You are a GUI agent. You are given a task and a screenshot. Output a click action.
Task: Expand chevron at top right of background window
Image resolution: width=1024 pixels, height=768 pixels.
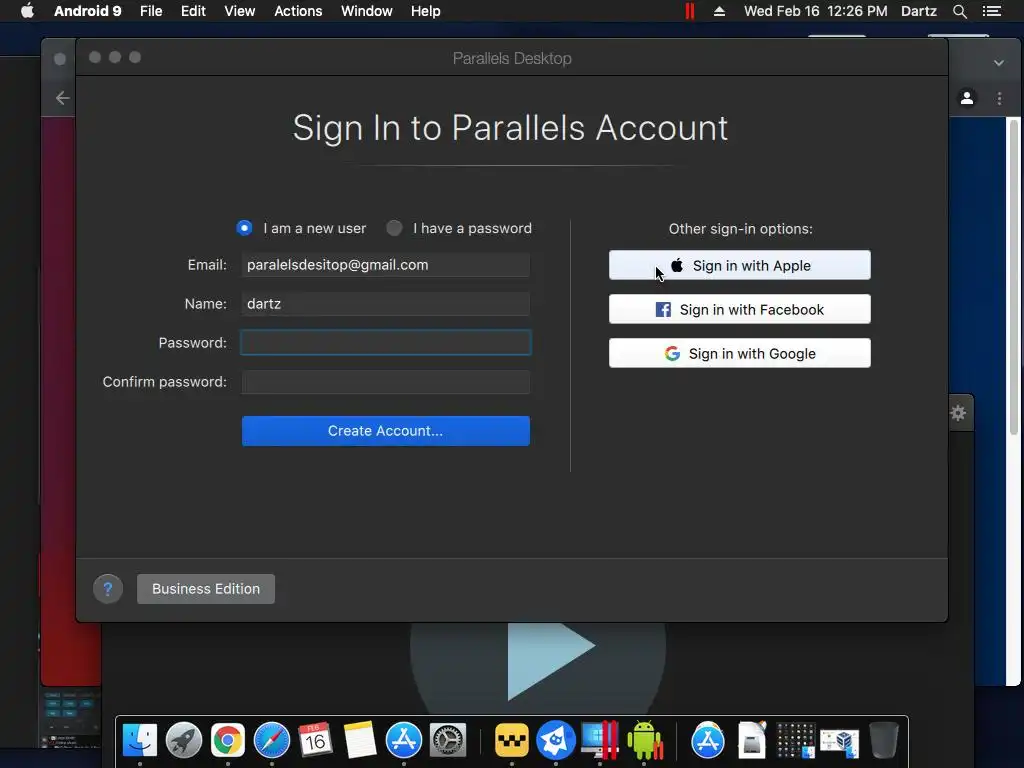[999, 63]
